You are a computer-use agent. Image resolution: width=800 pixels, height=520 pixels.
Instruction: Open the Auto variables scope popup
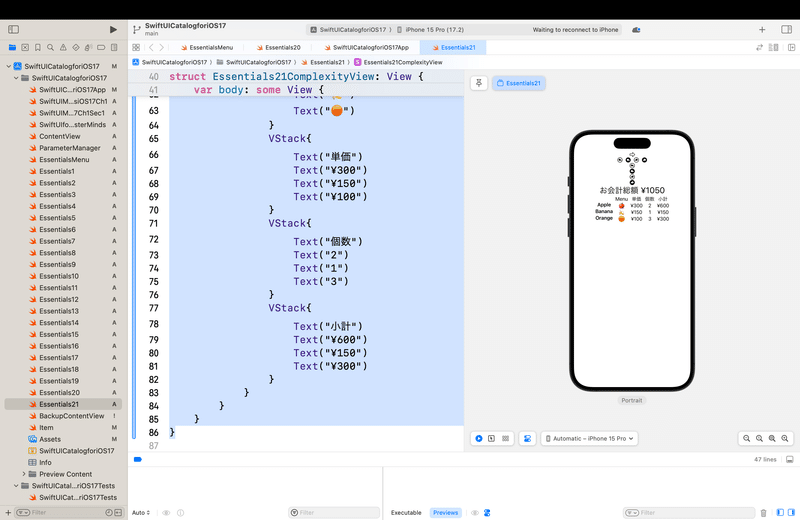tap(141, 512)
